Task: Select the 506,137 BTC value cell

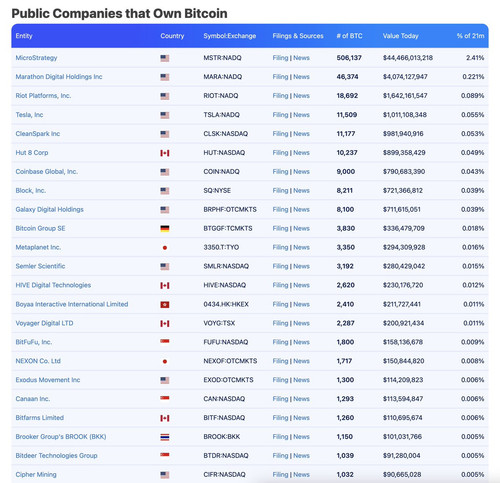Action: (349, 58)
